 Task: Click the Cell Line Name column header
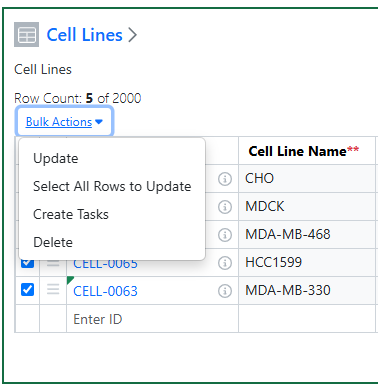(307, 151)
